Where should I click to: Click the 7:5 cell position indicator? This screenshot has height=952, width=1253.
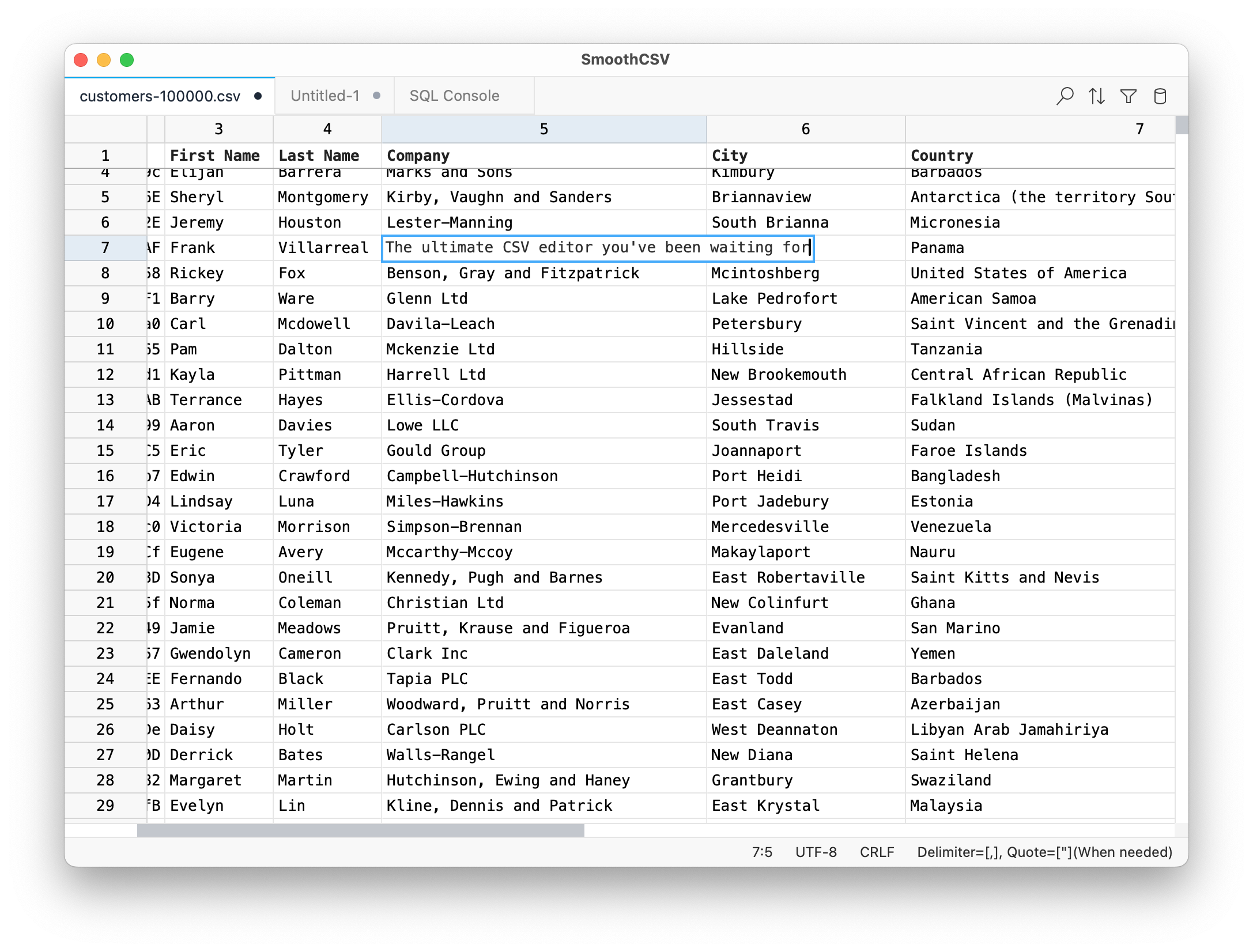pyautogui.click(x=762, y=852)
